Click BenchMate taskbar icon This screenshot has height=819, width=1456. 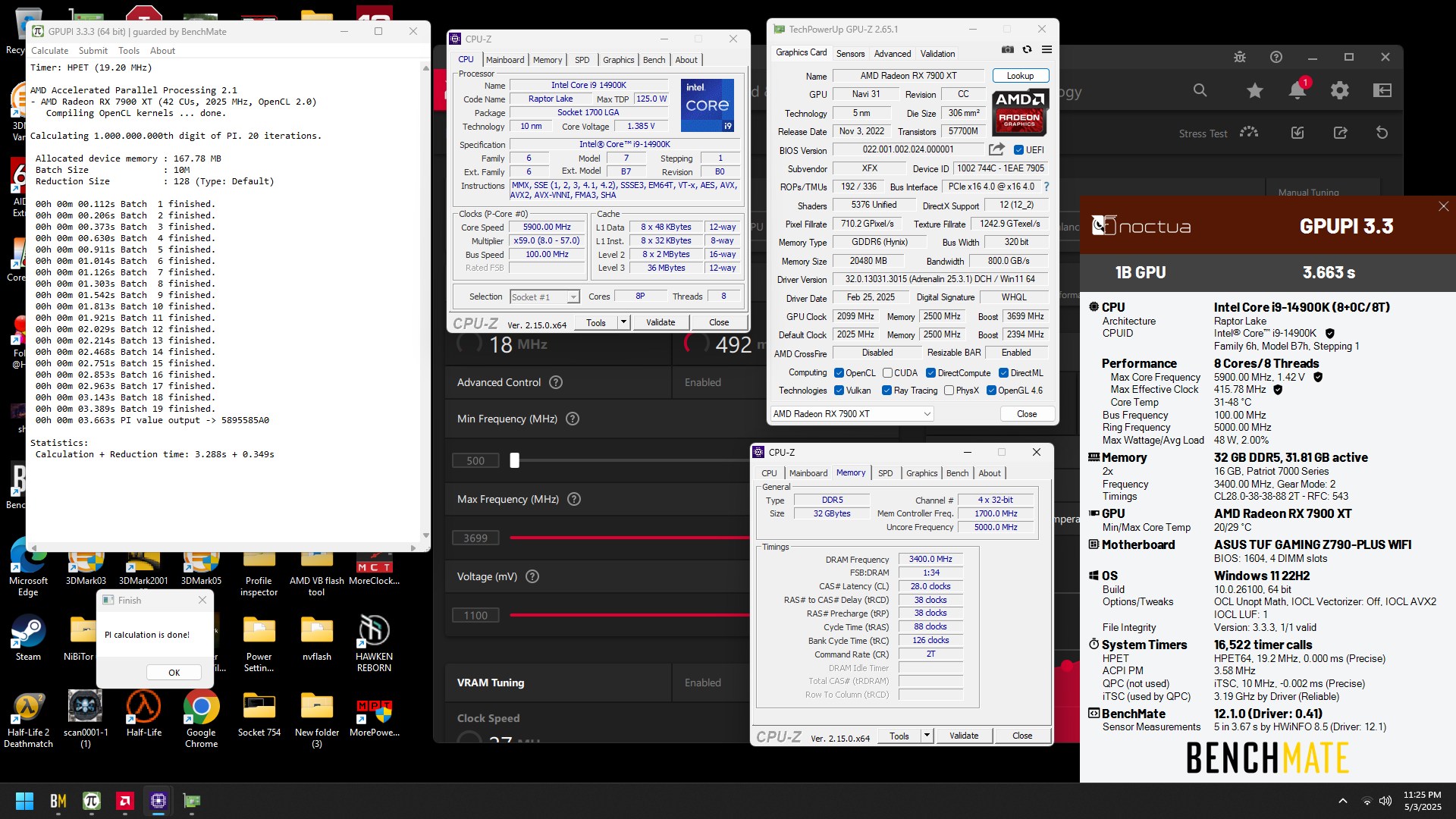[58, 801]
